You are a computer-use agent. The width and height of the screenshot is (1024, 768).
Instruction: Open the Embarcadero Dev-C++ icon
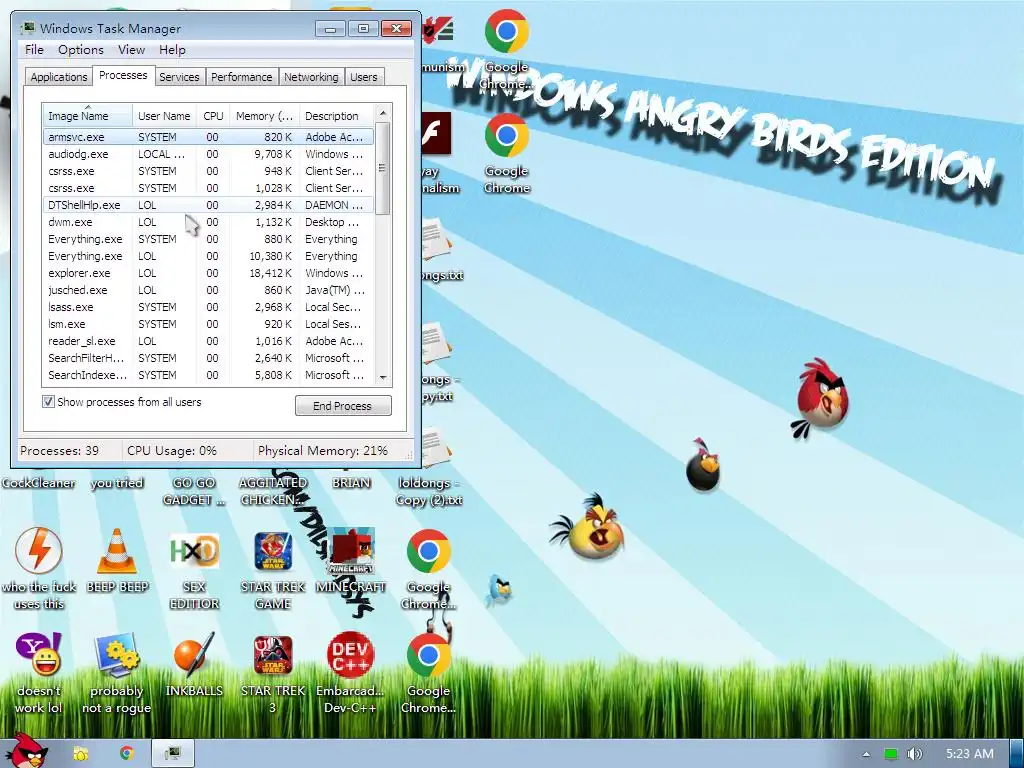tap(351, 673)
